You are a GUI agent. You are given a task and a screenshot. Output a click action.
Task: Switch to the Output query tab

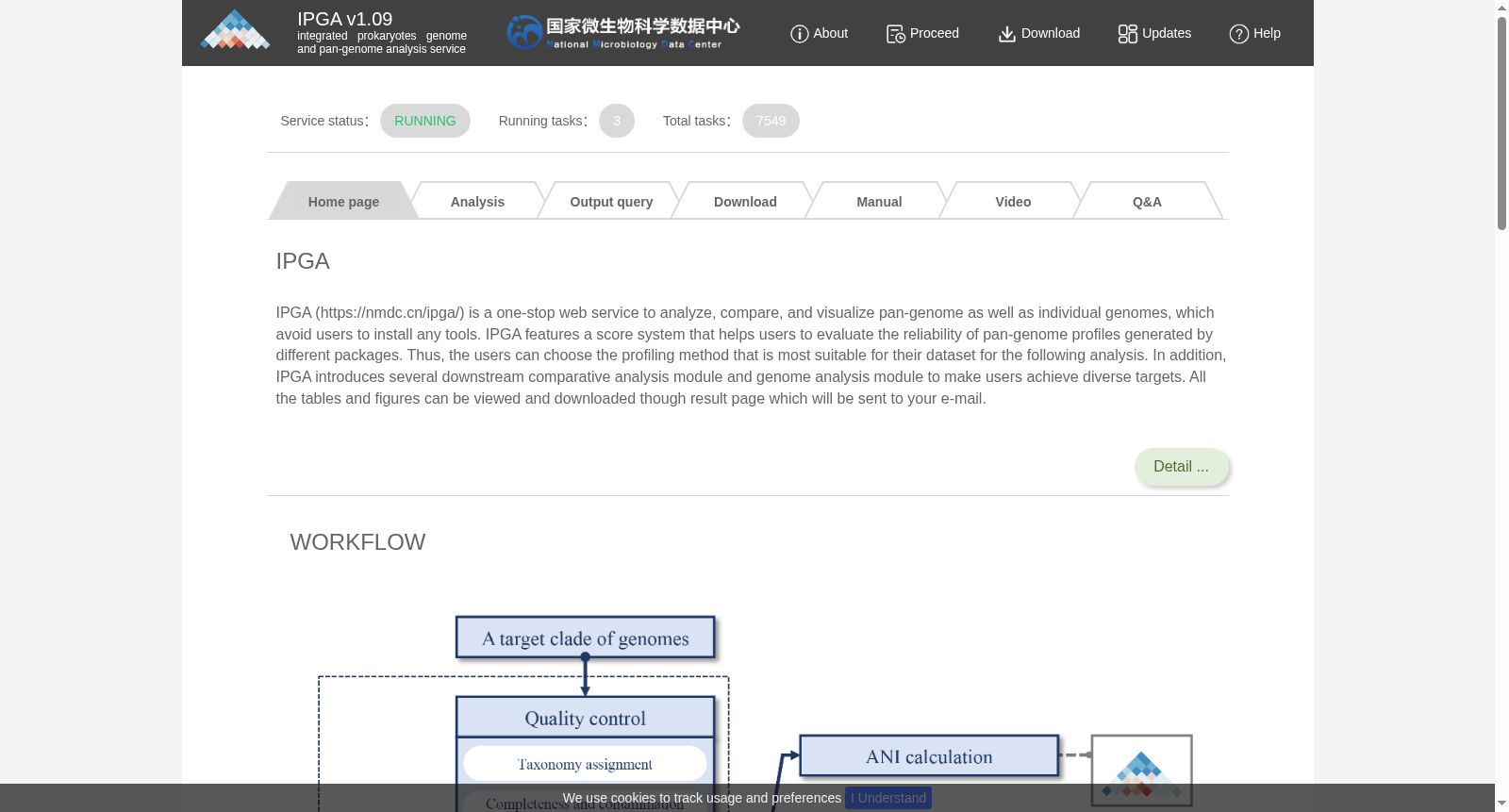pyautogui.click(x=611, y=201)
